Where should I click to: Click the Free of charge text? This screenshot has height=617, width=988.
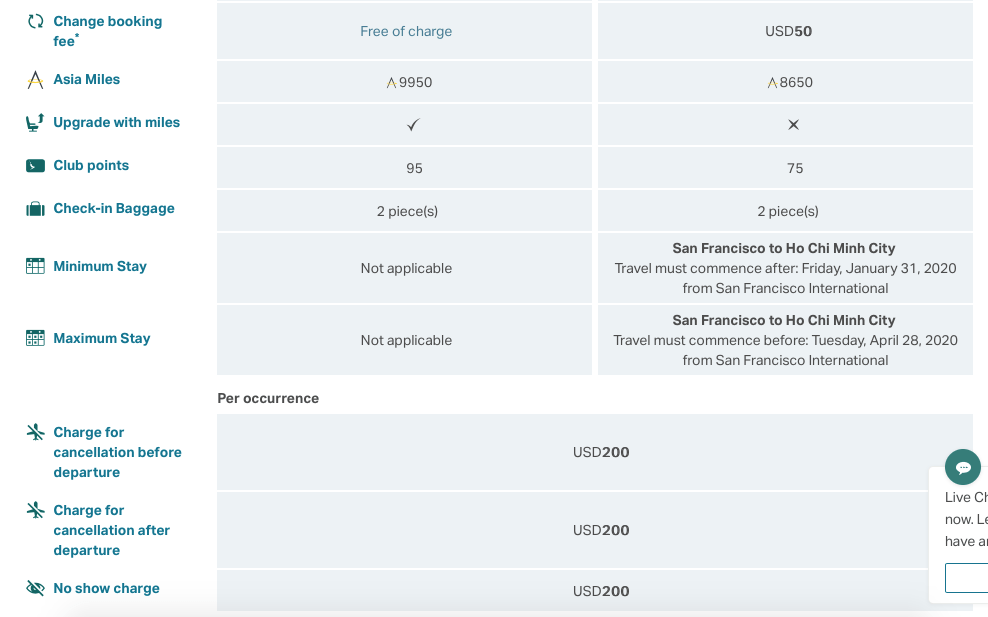click(406, 31)
